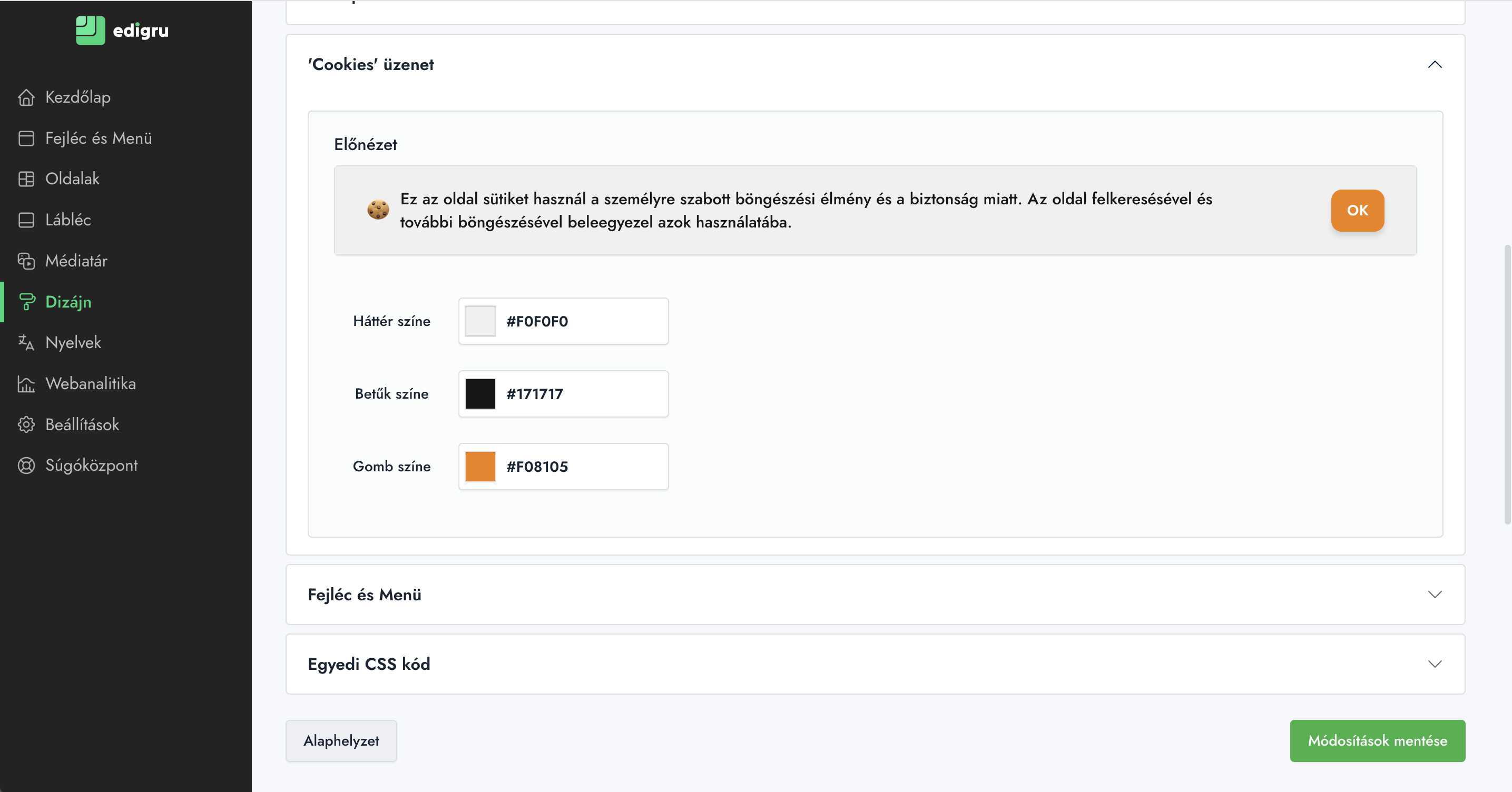Click the Fejléc és Menü sidebar icon
This screenshot has width=1512, height=792.
tap(26, 138)
